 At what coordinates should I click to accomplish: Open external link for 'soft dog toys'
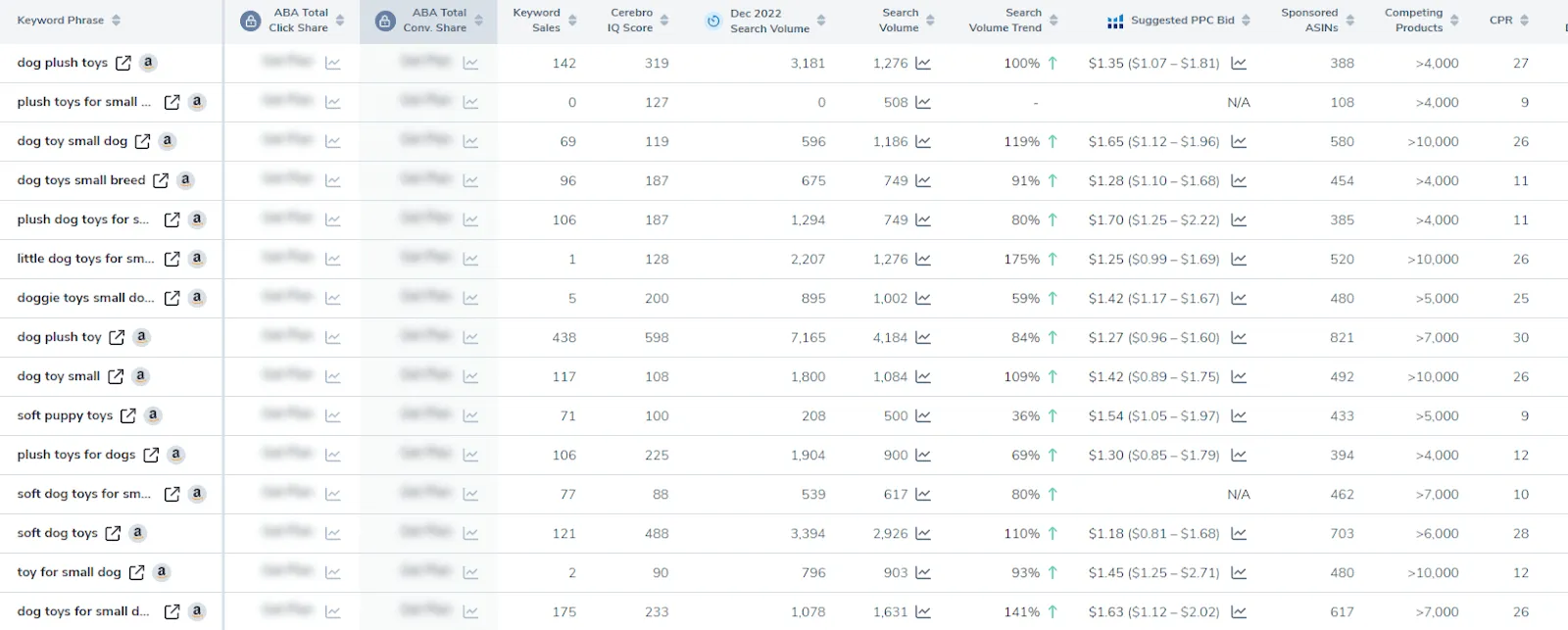(x=113, y=533)
